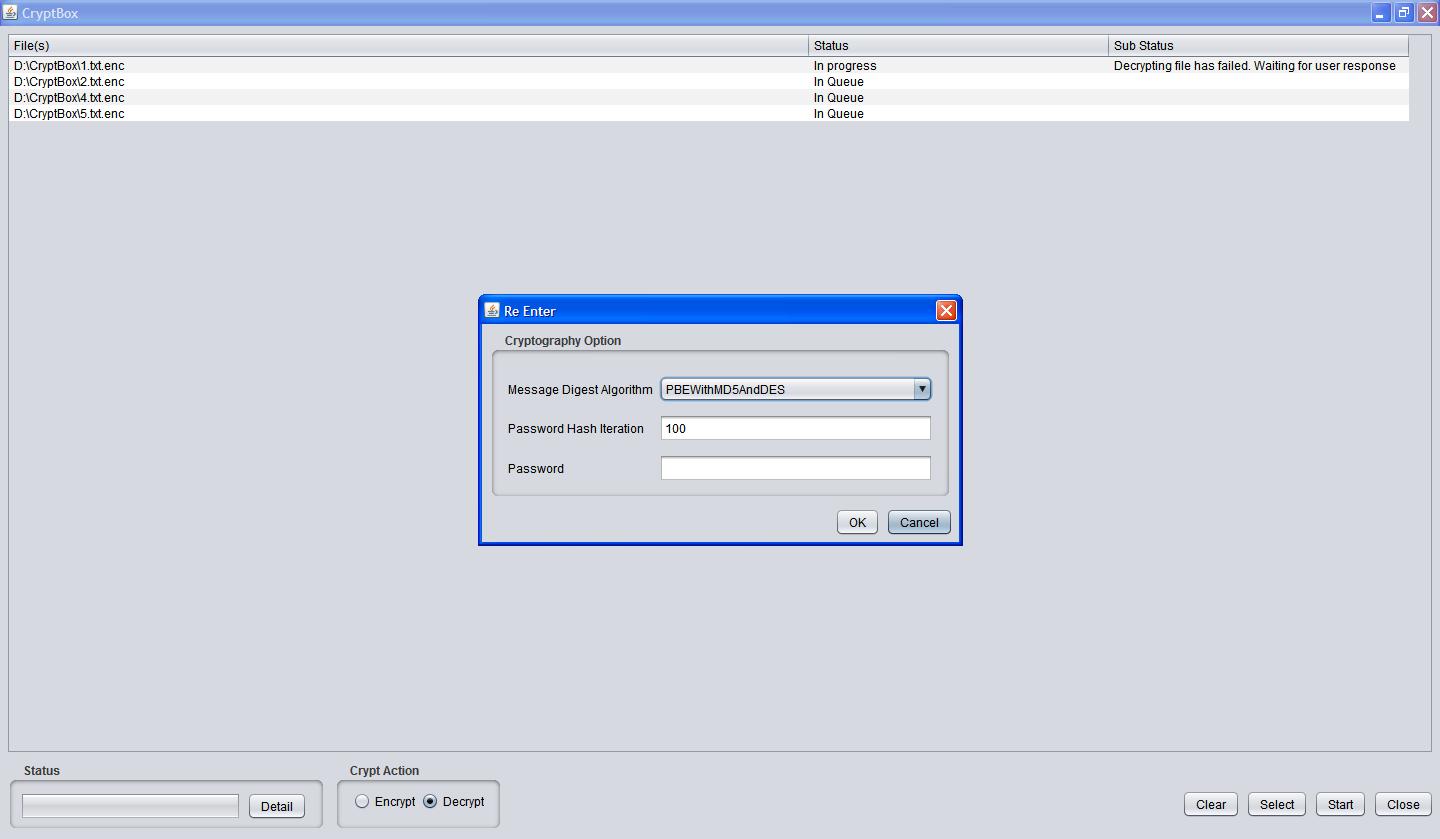1440x839 pixels.
Task: Click the Status progress bar
Action: [x=131, y=806]
